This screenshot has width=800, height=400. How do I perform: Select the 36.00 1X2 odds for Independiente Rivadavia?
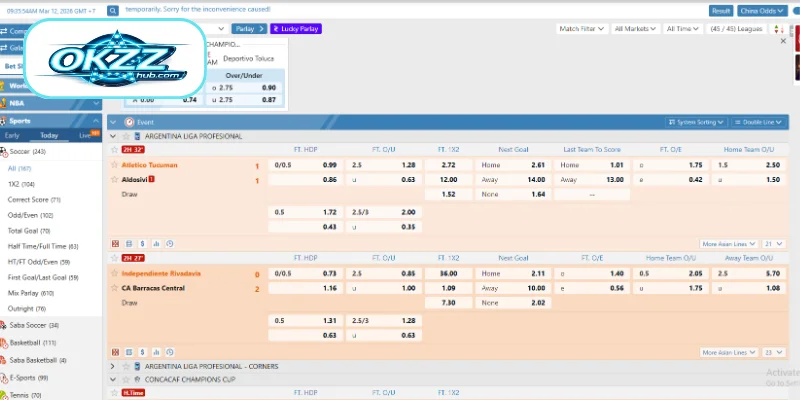tap(448, 274)
